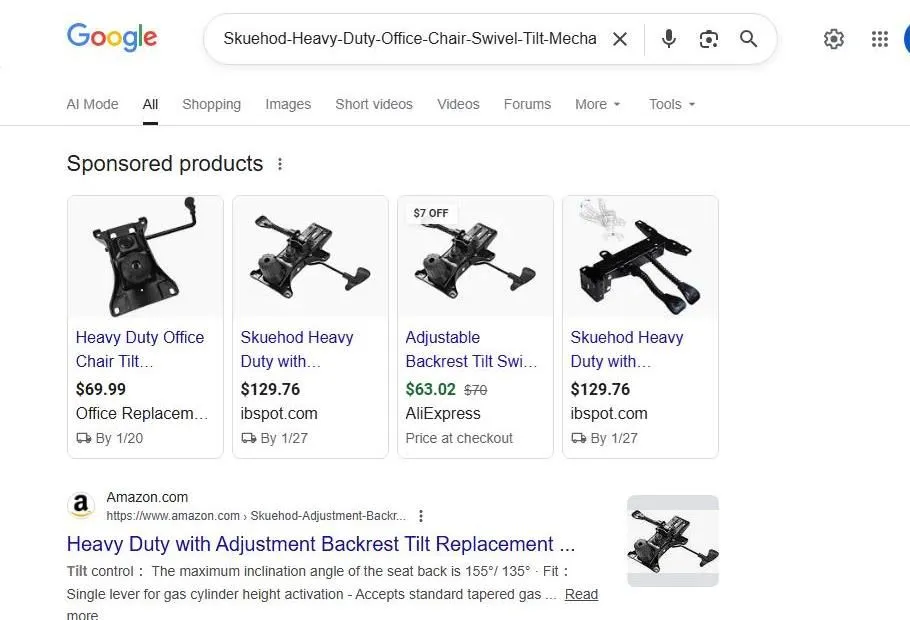
Task: Click the Read more link in Amazon snippet
Action: (x=581, y=593)
